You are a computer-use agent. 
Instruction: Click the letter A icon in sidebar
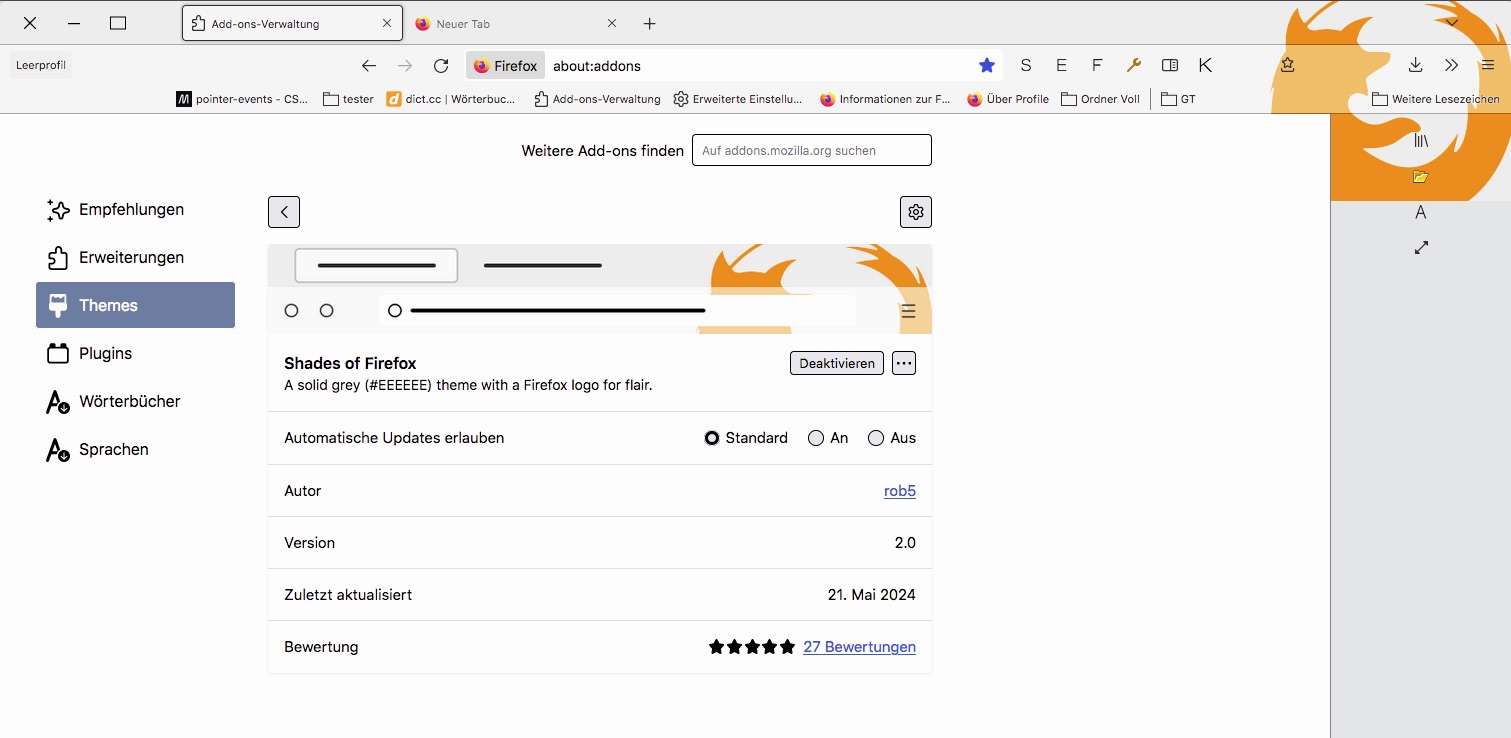point(1421,212)
